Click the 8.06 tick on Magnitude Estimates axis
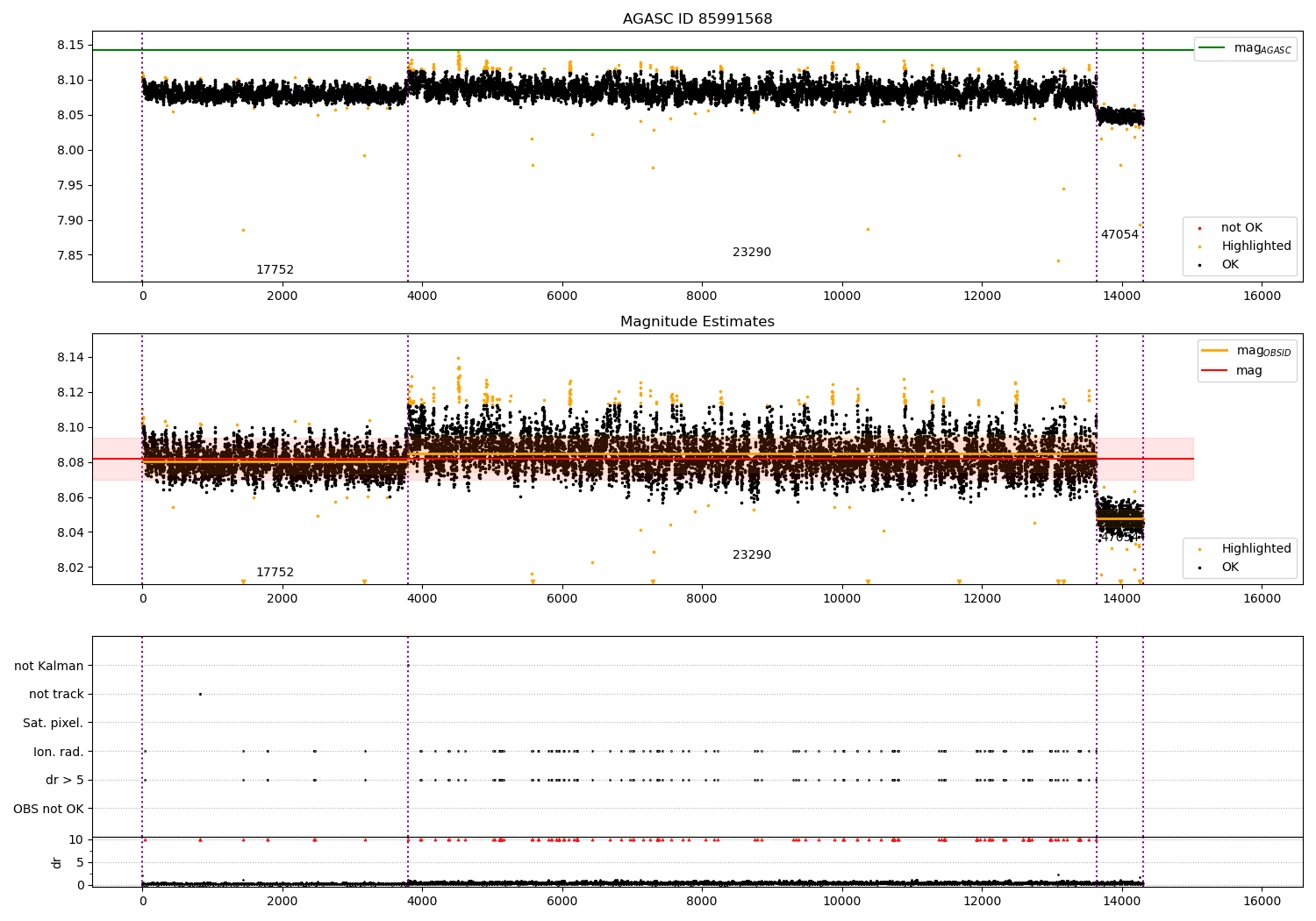This screenshot has height=921, width=1316. [69, 497]
